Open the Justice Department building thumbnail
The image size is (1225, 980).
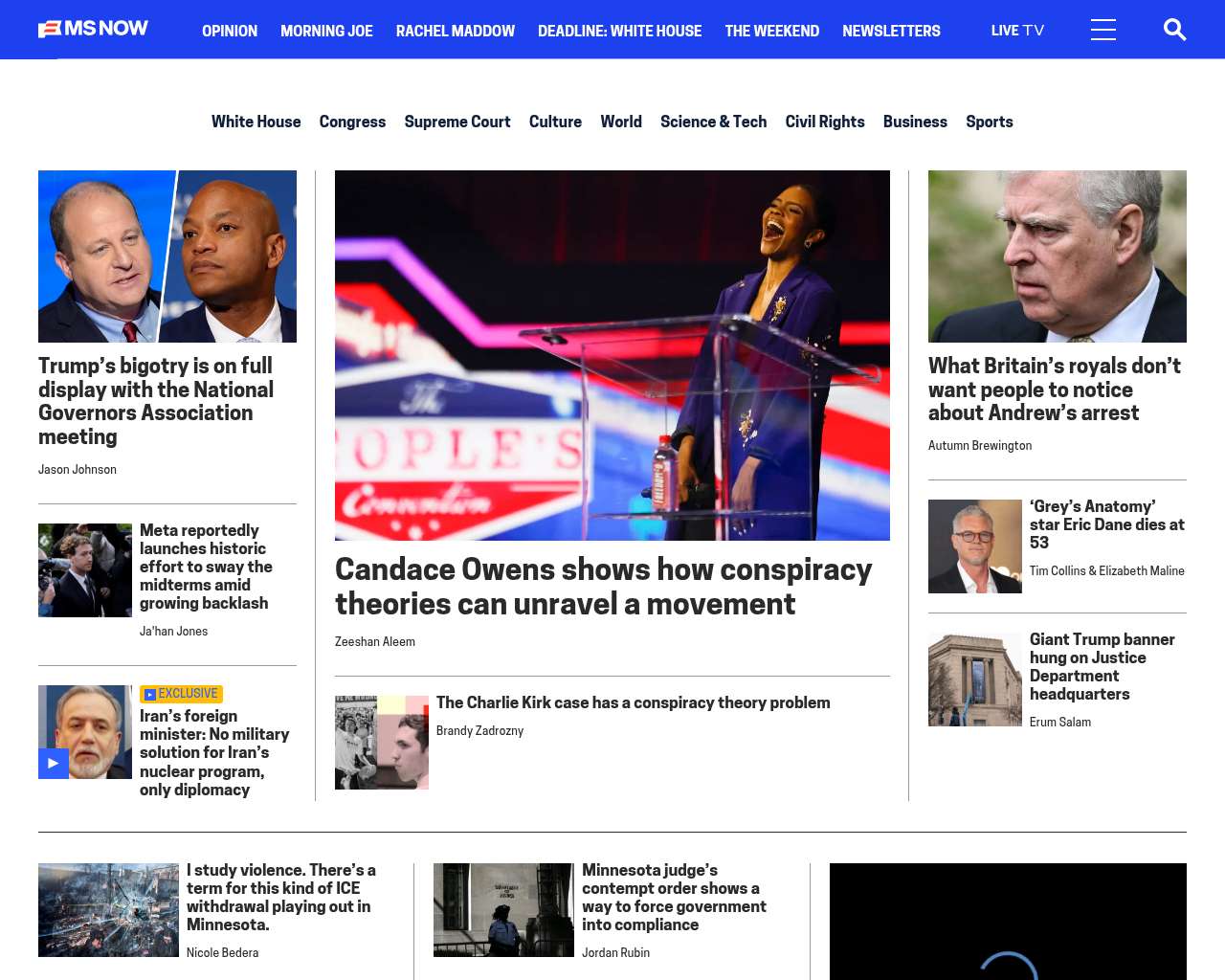point(974,679)
